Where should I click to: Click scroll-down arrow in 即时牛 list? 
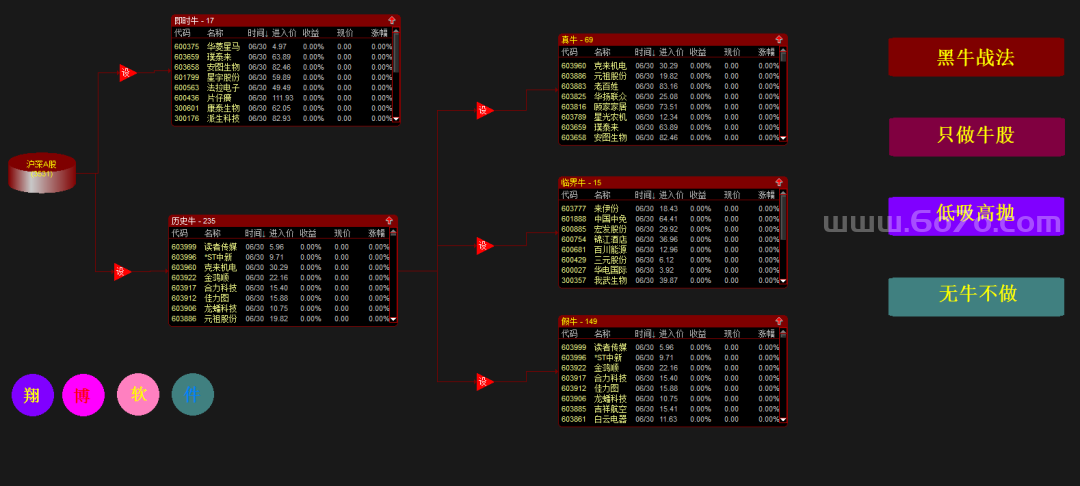coord(396,119)
